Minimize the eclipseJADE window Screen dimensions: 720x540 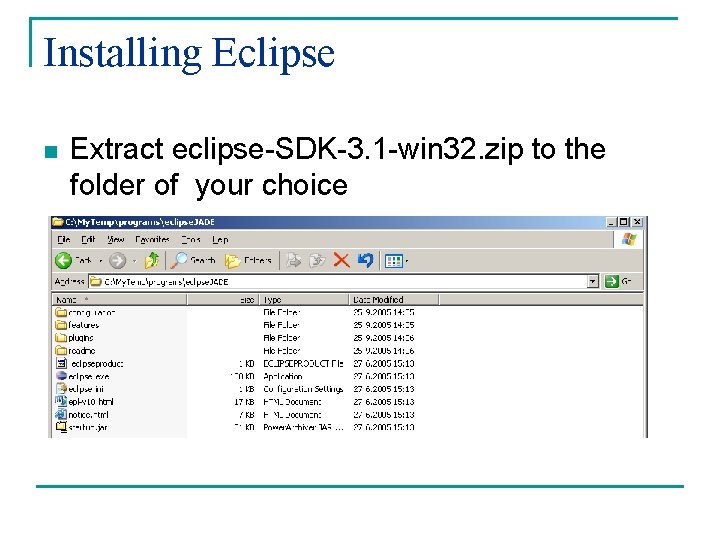pos(611,222)
